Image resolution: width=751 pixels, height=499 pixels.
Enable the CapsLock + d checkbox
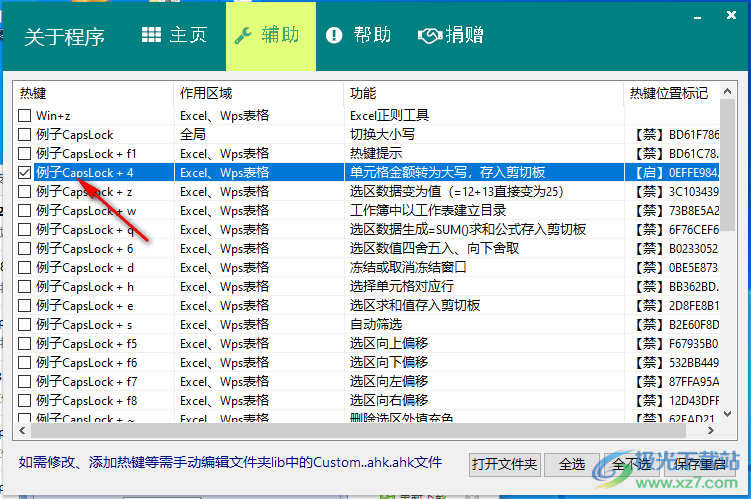tap(24, 268)
